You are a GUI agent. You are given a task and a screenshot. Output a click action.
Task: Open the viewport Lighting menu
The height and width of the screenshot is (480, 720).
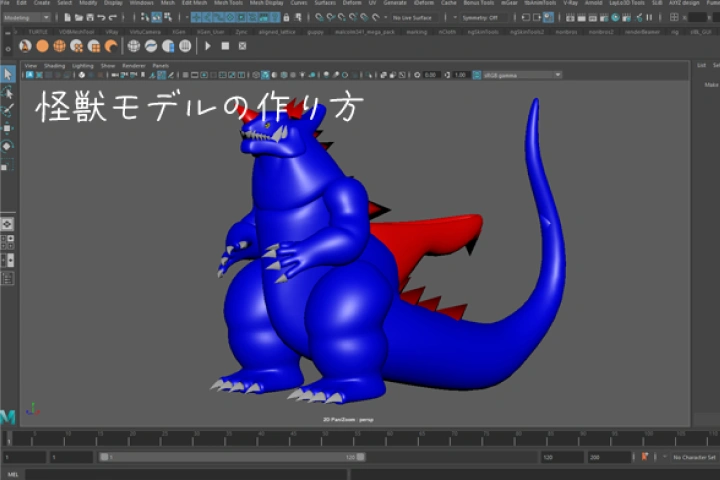83,66
